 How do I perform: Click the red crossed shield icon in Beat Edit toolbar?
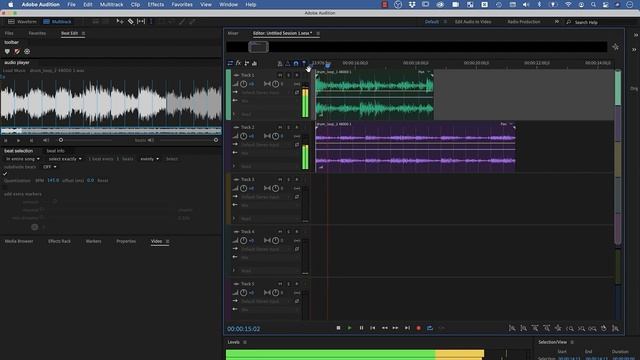[17, 51]
